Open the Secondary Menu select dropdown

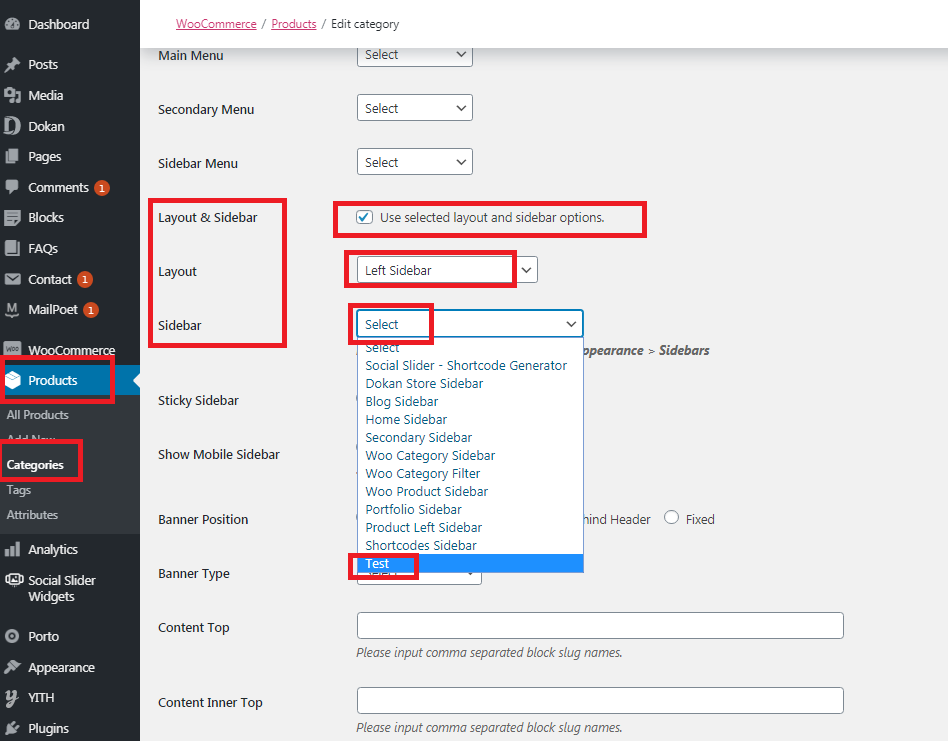point(415,108)
